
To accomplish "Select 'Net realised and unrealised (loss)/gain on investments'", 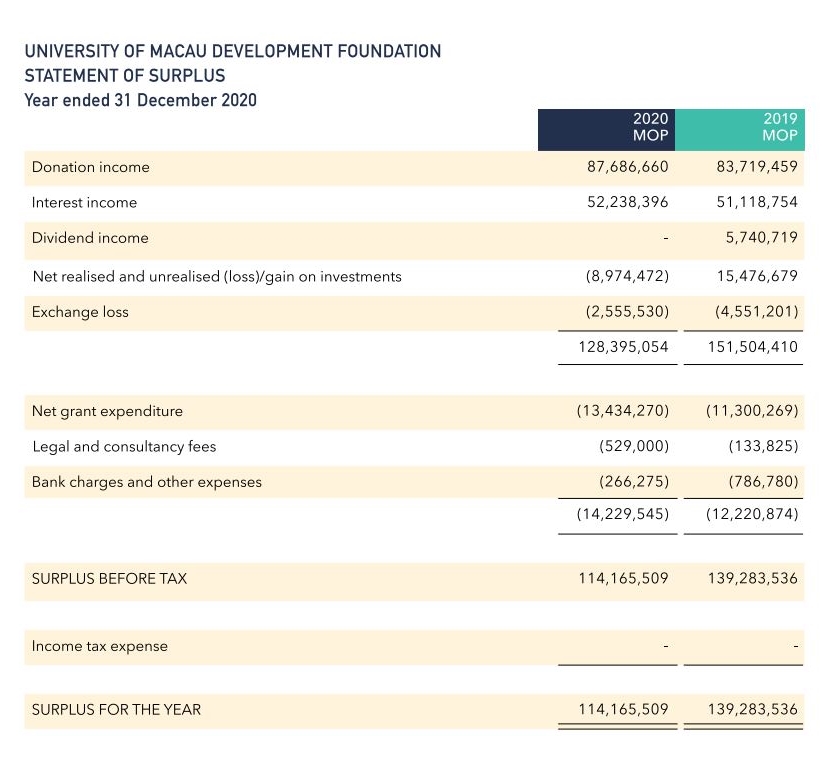I will pyautogui.click(x=217, y=276).
